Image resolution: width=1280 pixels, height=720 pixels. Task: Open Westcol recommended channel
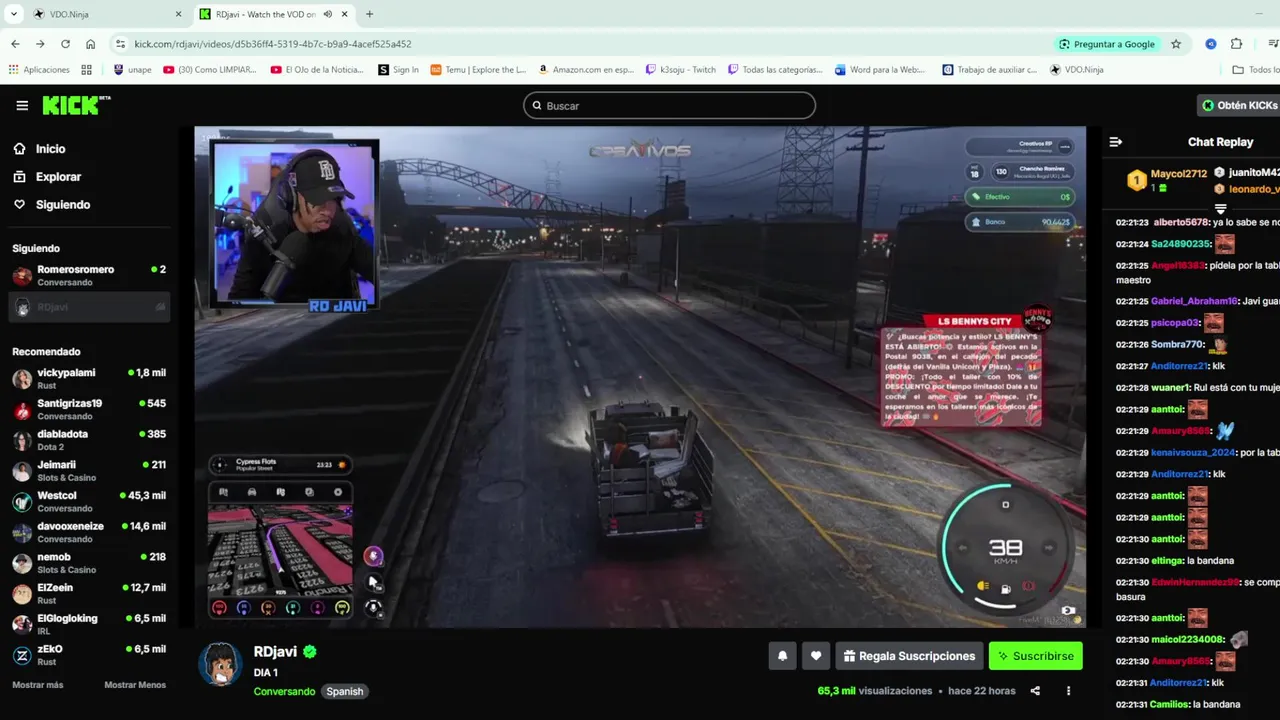[88, 501]
